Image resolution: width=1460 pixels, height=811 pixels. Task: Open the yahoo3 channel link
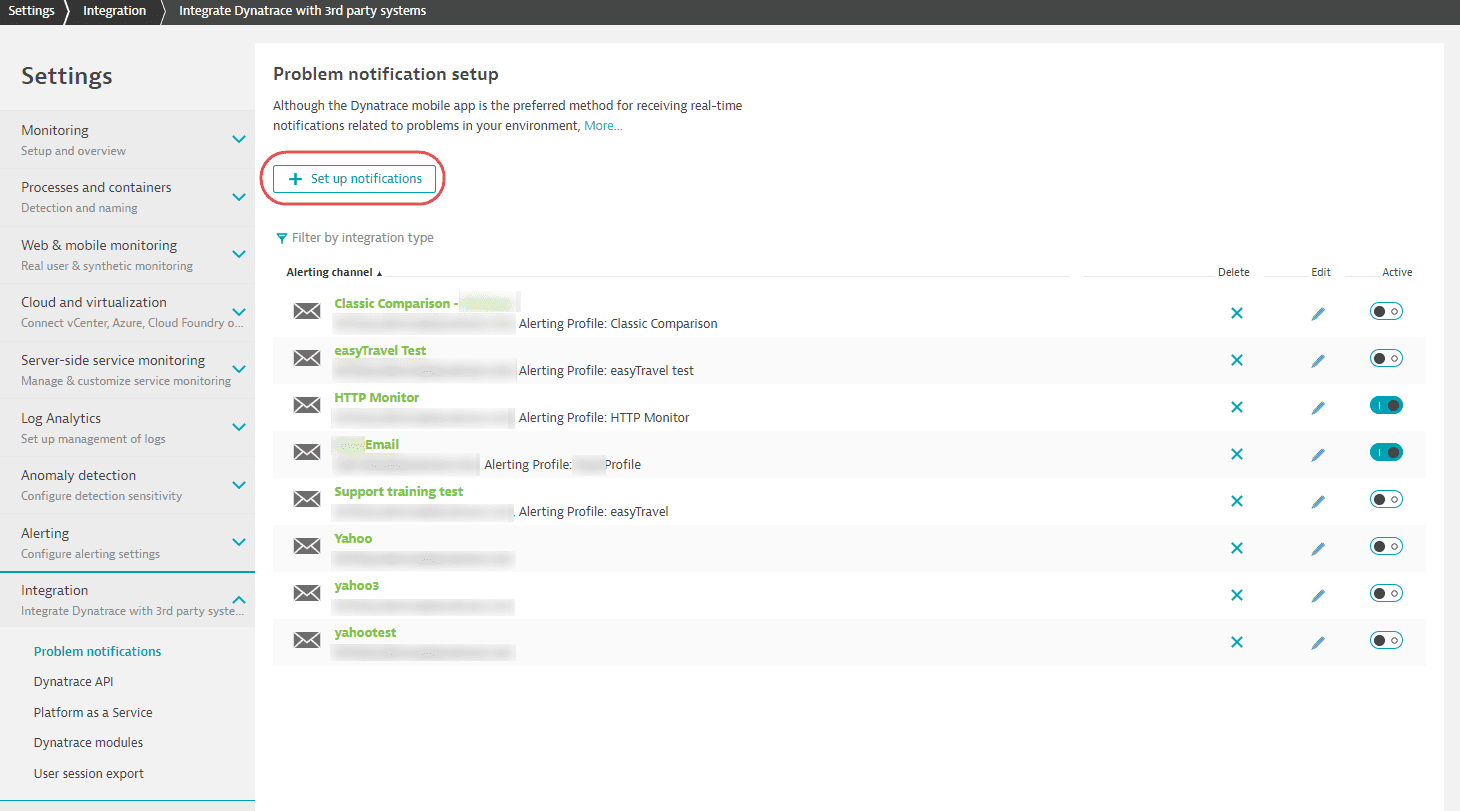click(356, 586)
